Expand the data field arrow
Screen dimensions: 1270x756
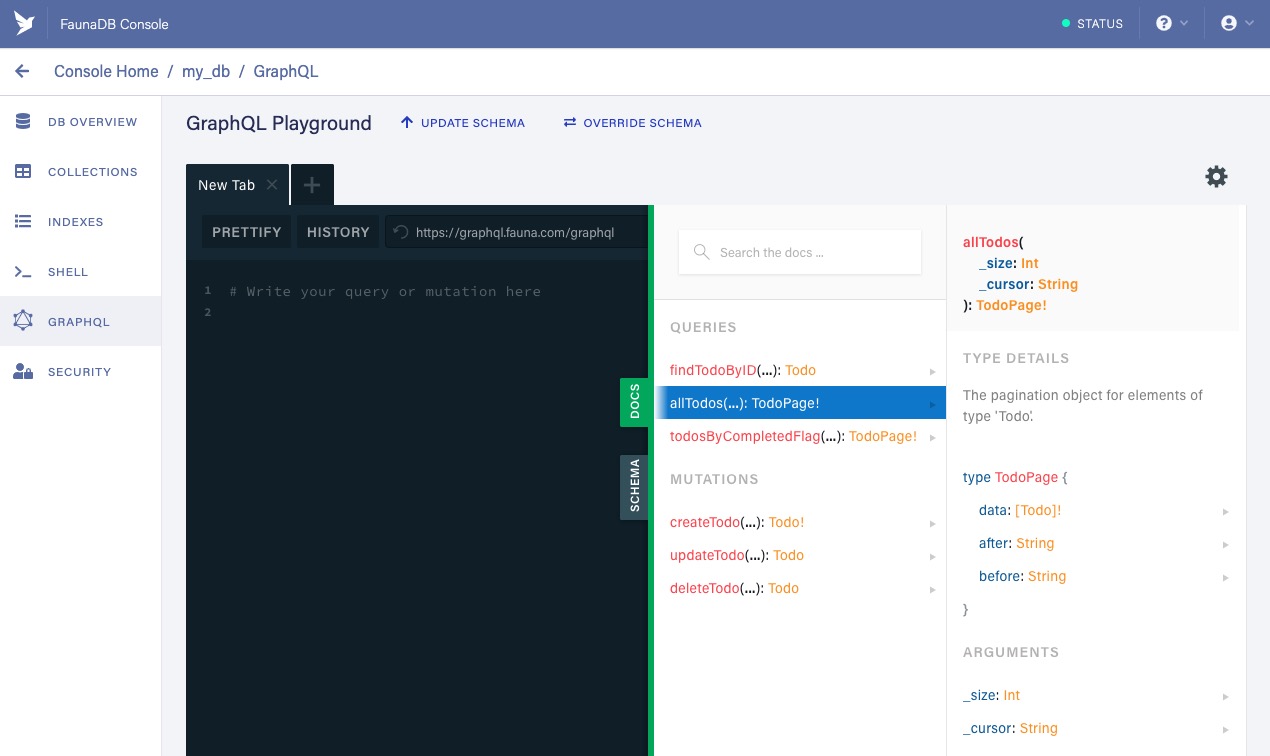click(x=1225, y=511)
